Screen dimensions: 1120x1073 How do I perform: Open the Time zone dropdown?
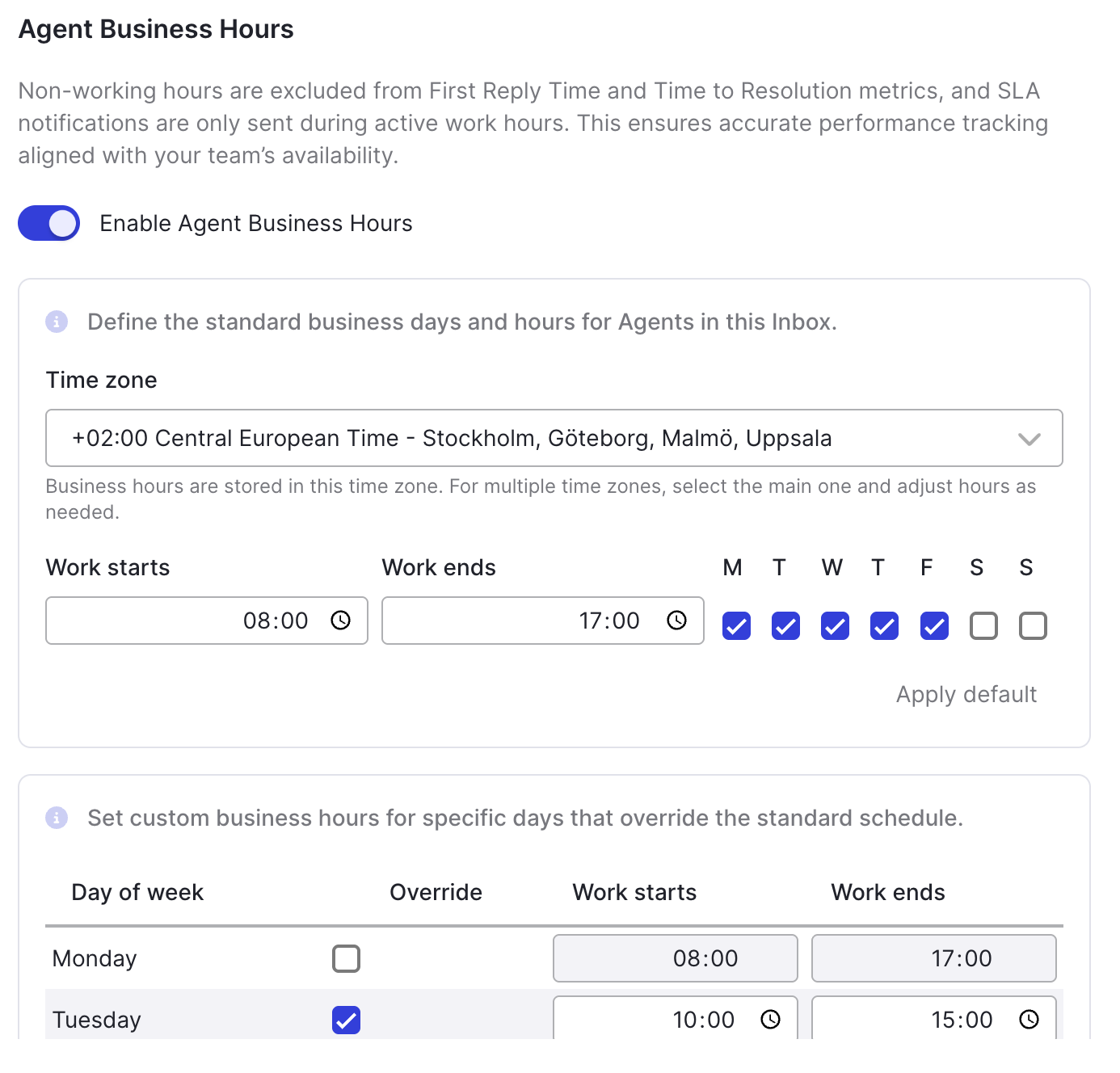(x=554, y=438)
